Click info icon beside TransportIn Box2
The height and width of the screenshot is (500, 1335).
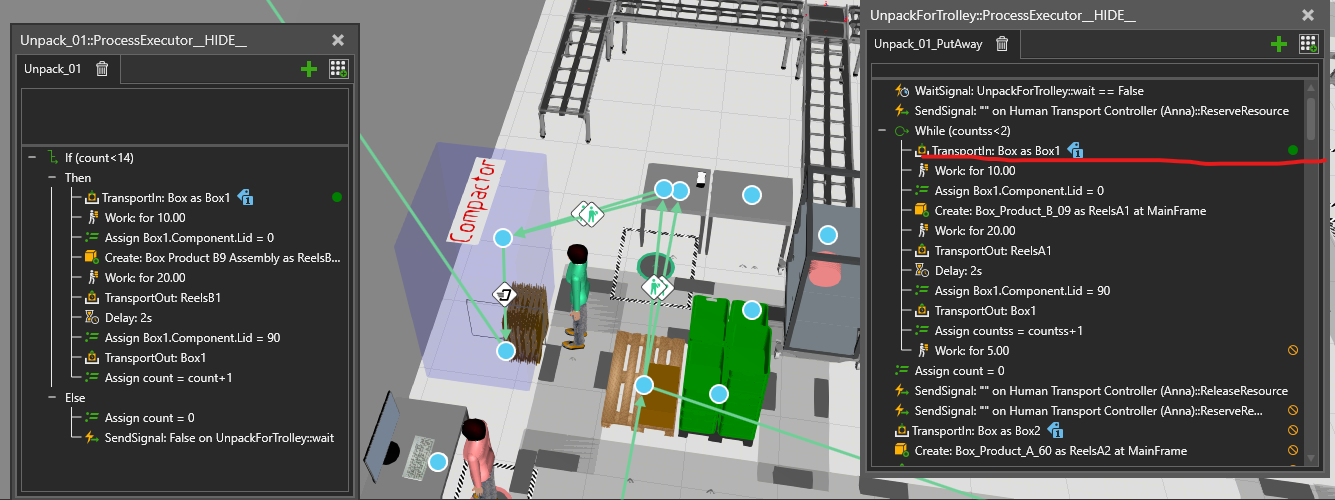coord(1054,431)
